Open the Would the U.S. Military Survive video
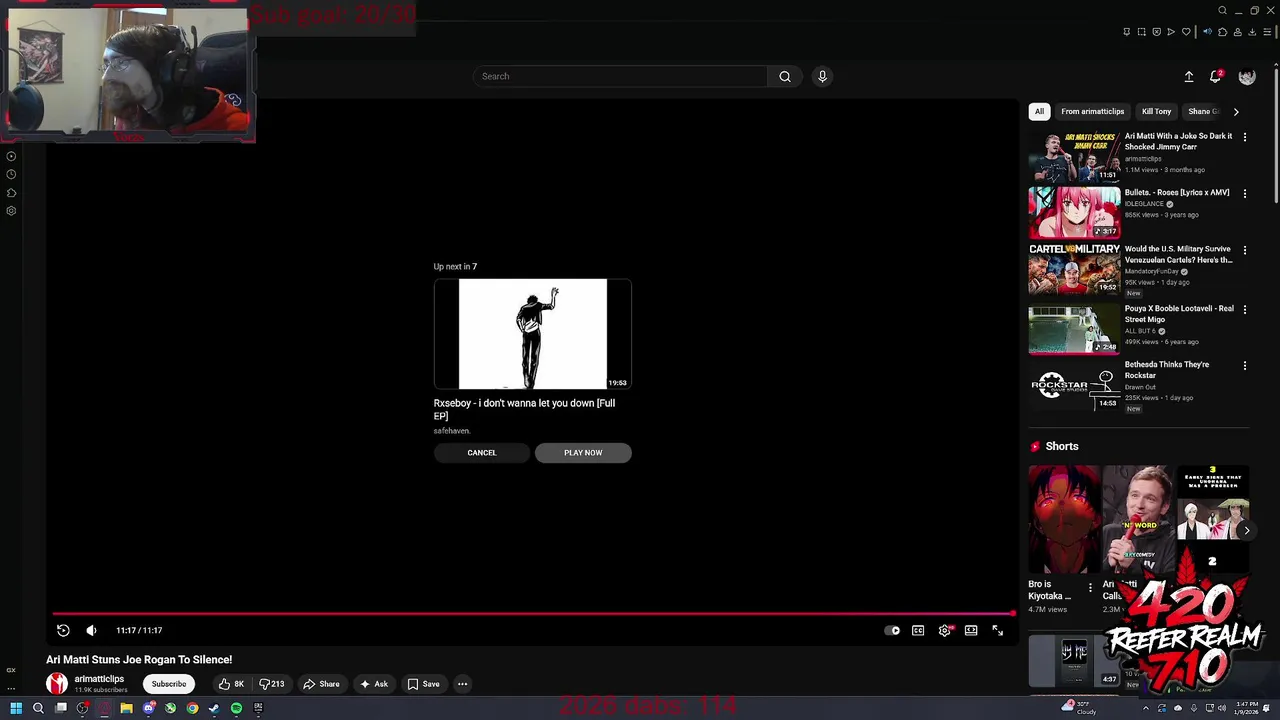The width and height of the screenshot is (1280, 720). pyautogui.click(x=1179, y=254)
